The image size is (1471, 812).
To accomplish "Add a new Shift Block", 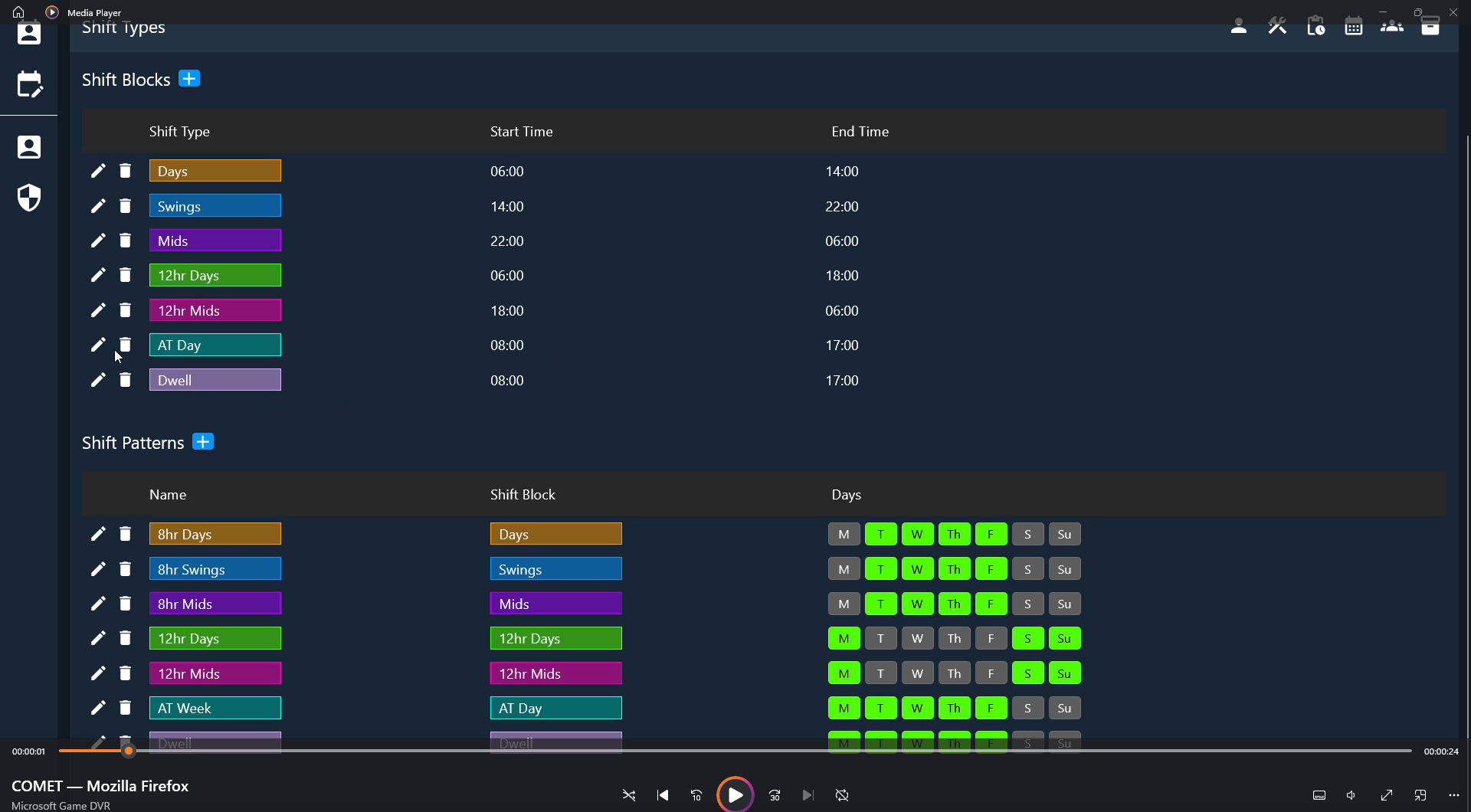I will pos(189,79).
